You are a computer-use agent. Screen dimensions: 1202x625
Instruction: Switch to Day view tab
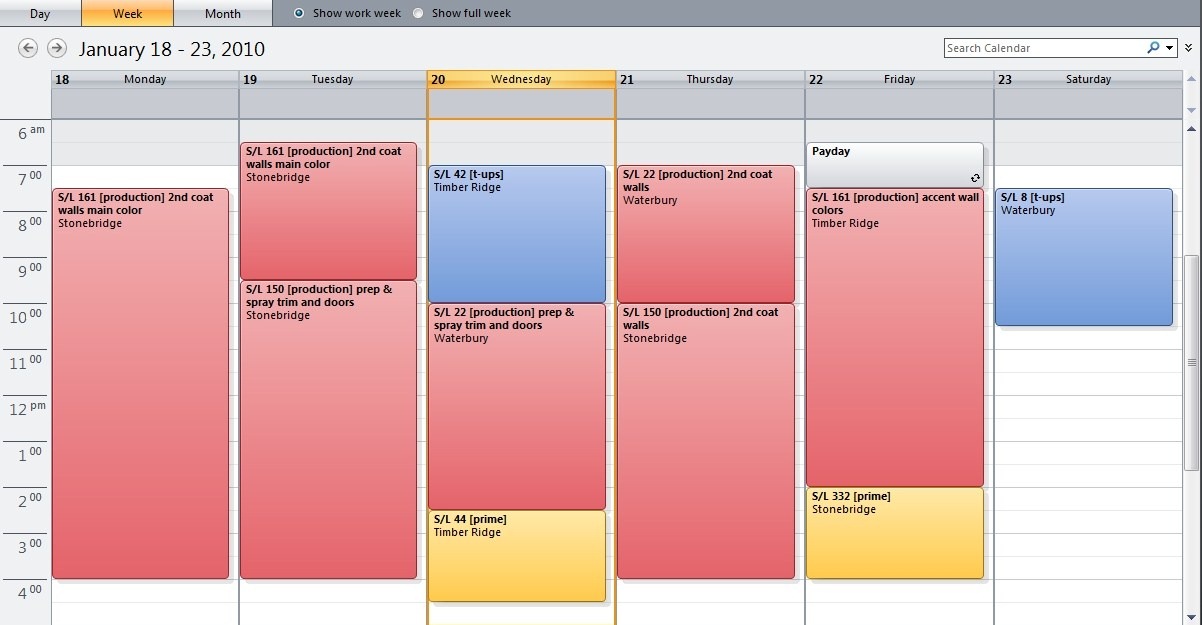pyautogui.click(x=40, y=13)
